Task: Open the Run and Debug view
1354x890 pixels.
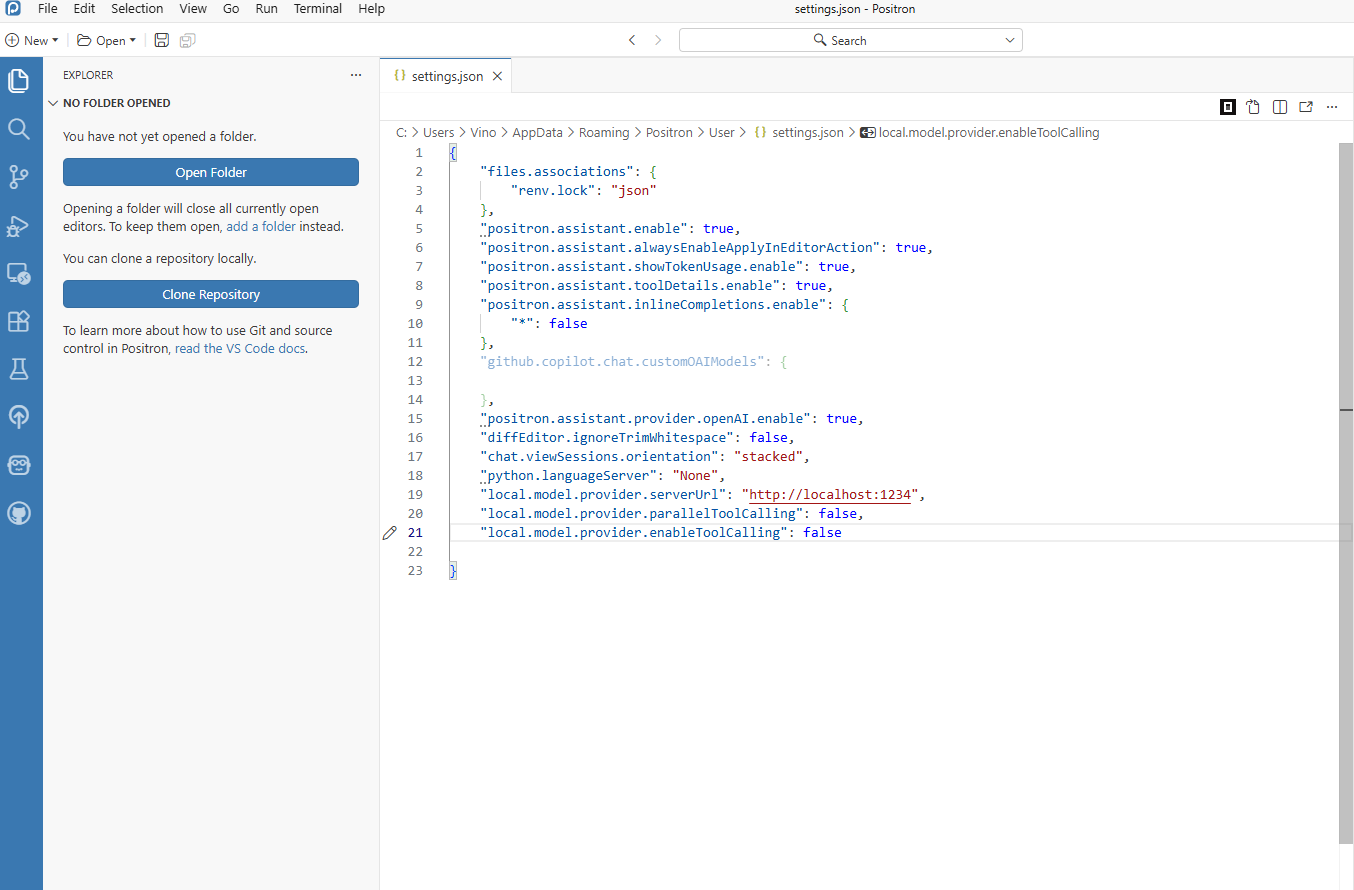Action: tap(19, 226)
